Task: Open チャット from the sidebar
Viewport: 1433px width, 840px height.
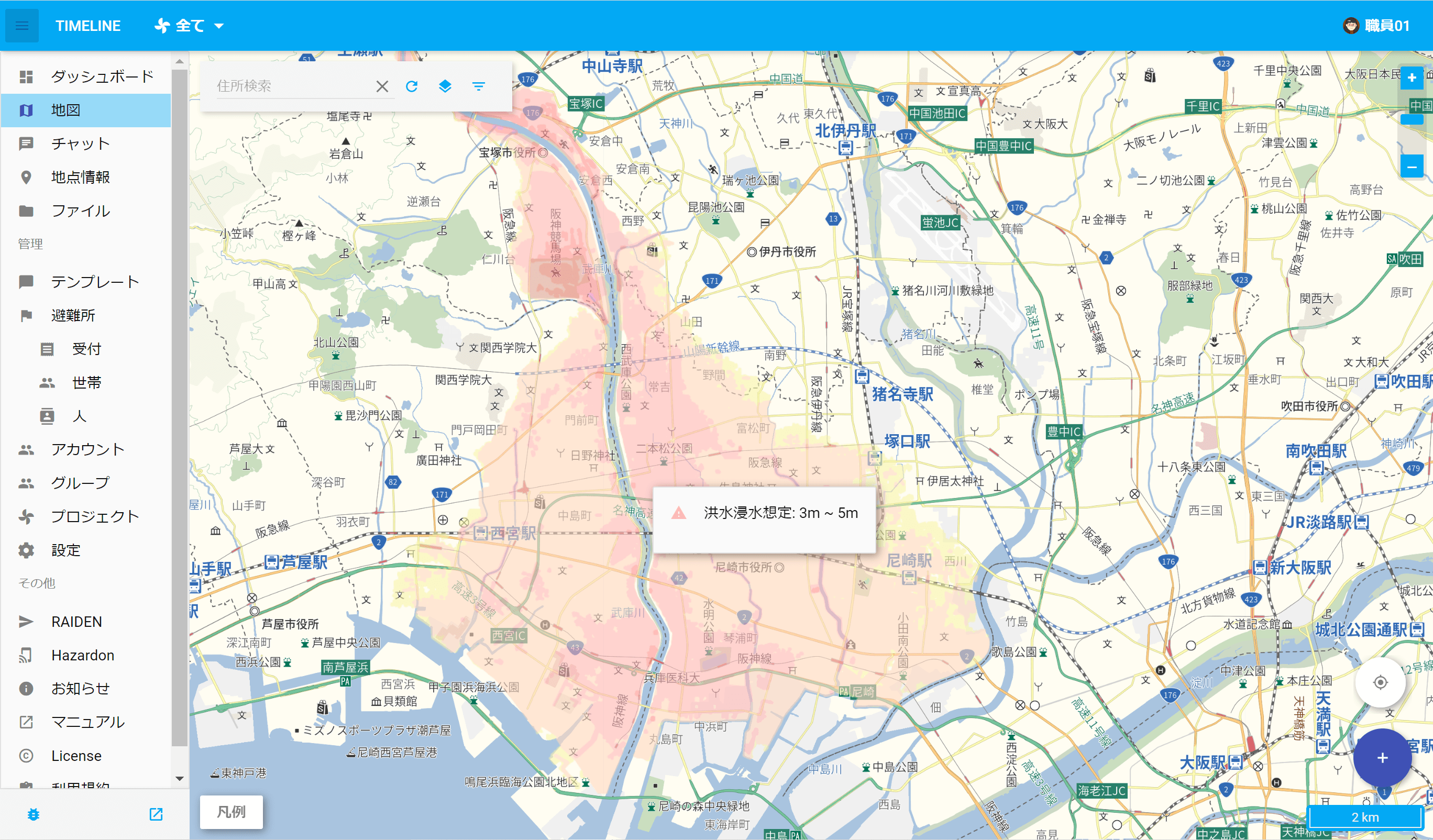Action: point(86,143)
